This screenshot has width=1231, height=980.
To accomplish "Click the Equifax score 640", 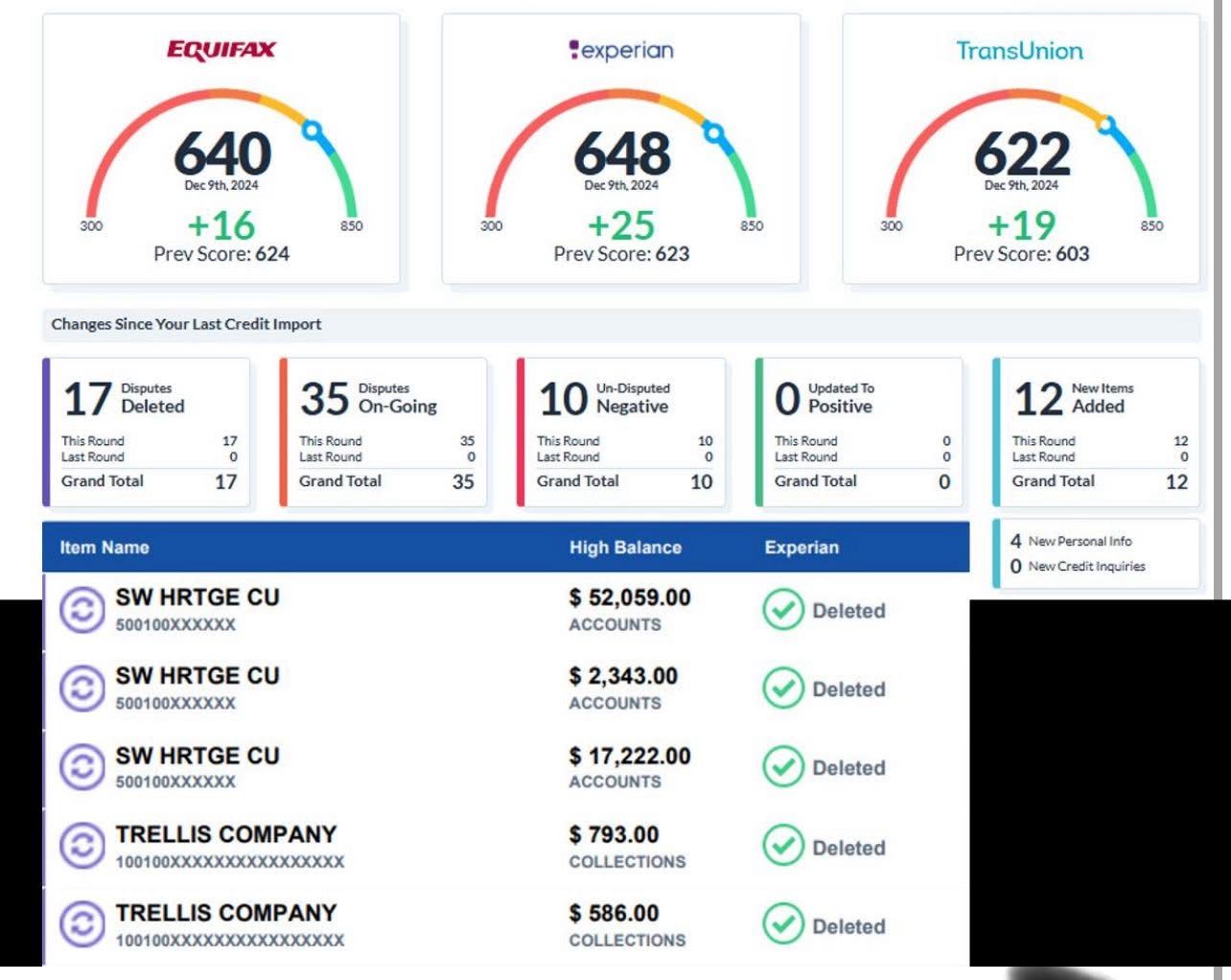I will 222,153.
